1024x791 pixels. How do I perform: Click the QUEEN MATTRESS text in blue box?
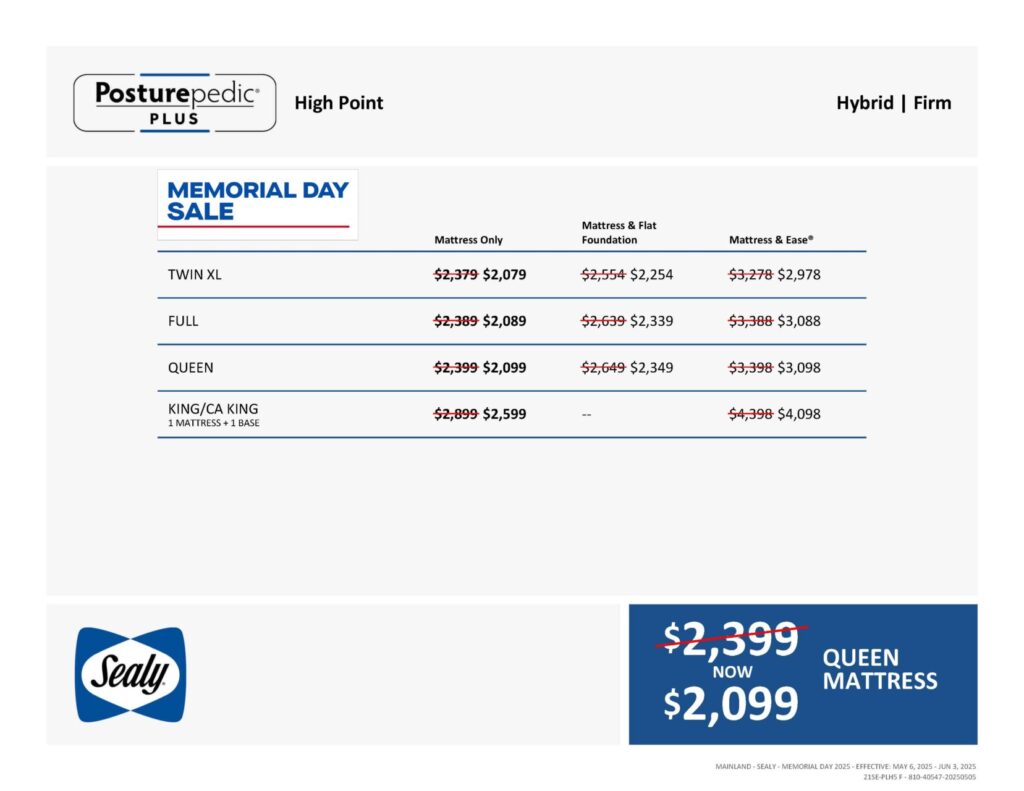coord(880,669)
